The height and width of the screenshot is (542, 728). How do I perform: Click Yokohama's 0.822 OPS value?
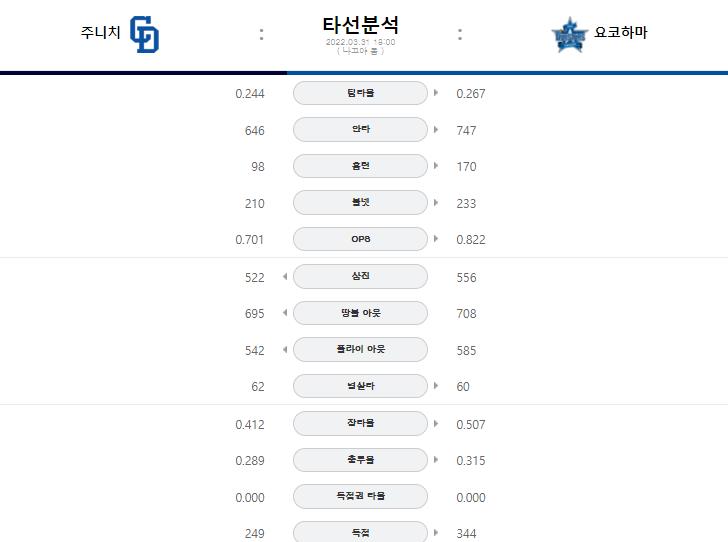(x=471, y=240)
